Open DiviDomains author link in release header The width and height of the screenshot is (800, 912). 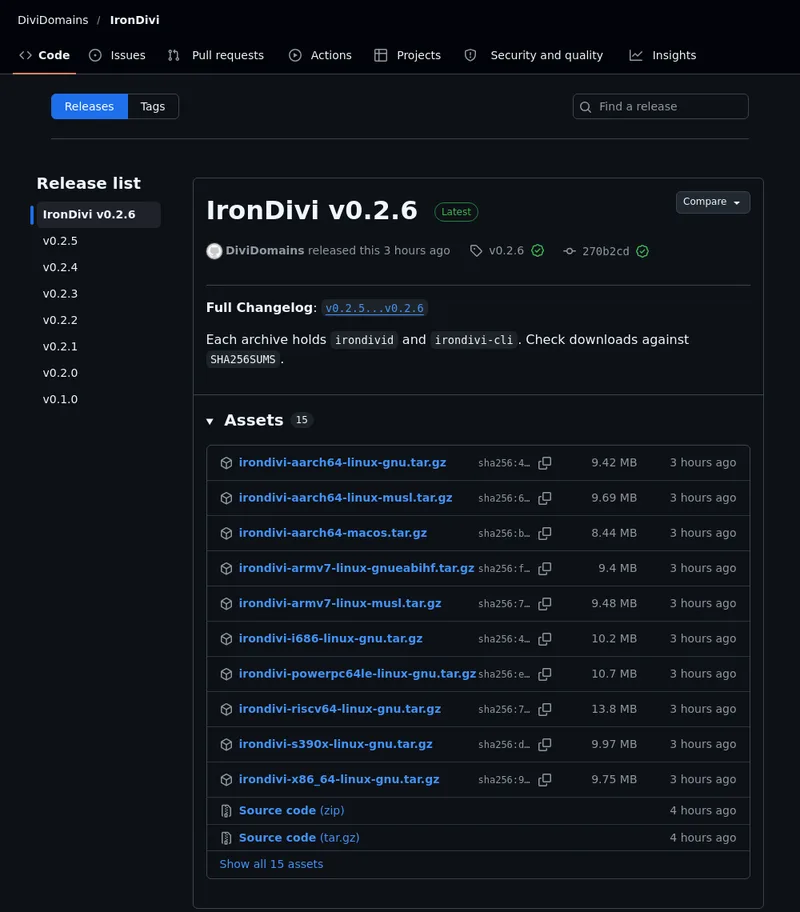pos(265,251)
